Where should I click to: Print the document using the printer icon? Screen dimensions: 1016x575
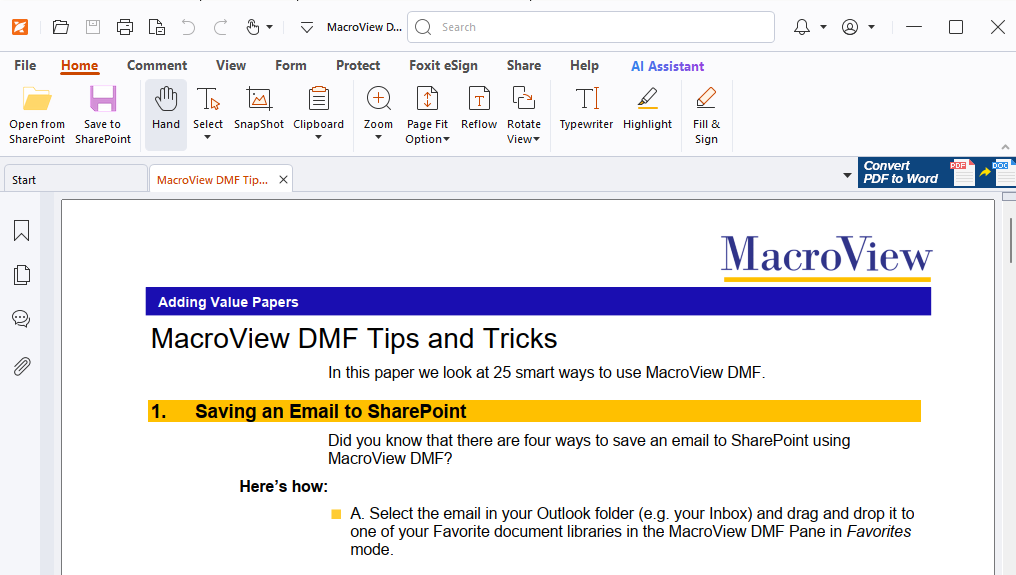coord(124,27)
